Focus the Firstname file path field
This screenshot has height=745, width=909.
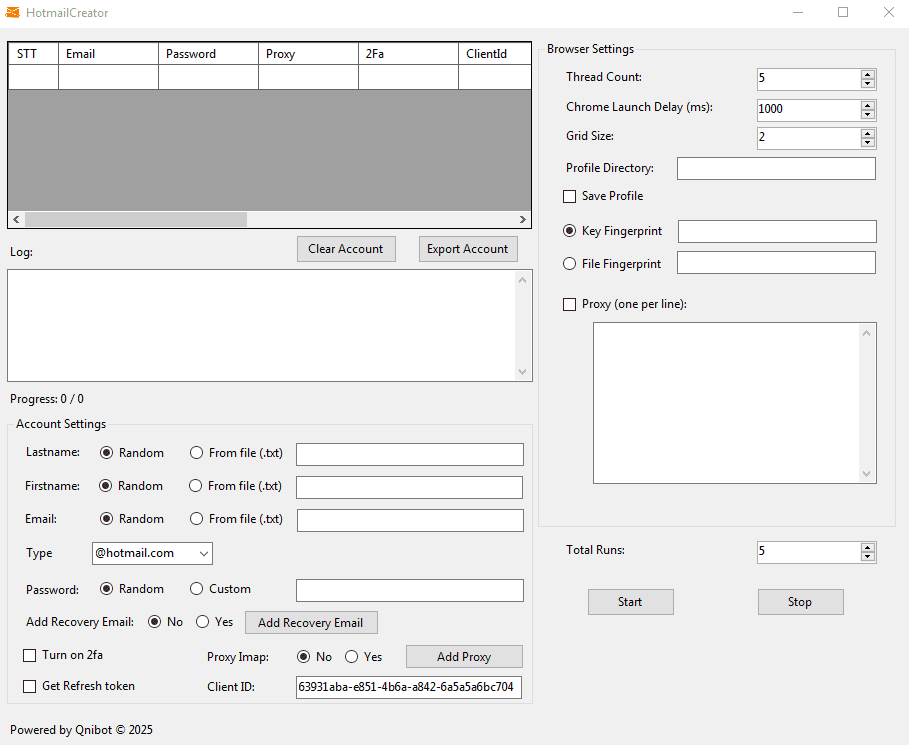(x=409, y=488)
